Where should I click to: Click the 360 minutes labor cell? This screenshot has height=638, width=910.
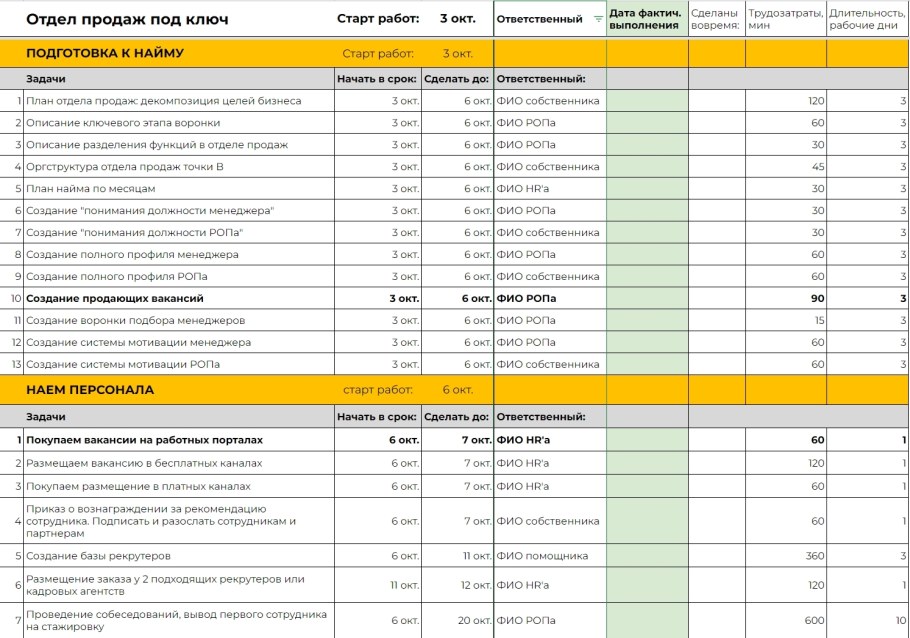pyautogui.click(x=785, y=556)
